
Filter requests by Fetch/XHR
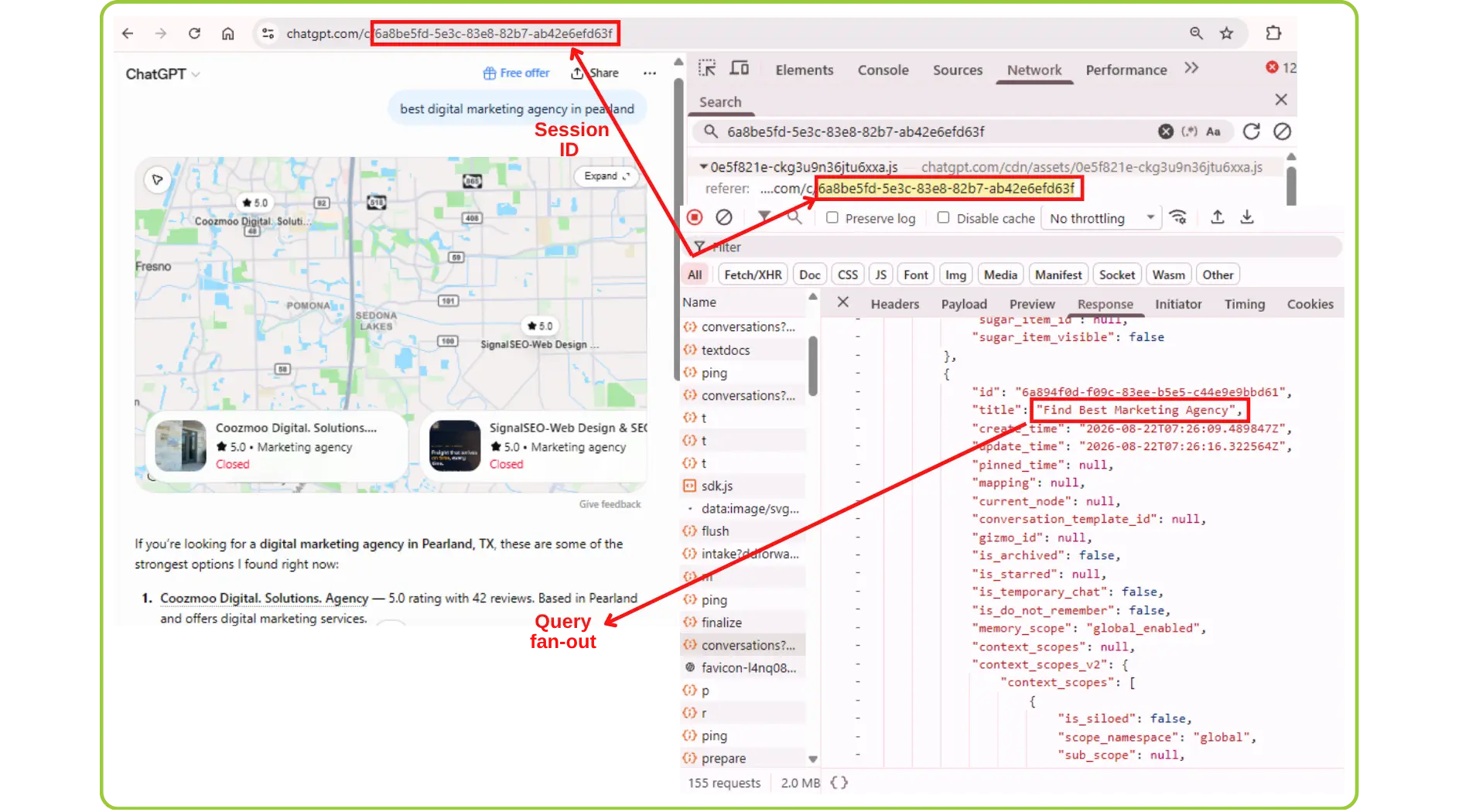coord(753,275)
